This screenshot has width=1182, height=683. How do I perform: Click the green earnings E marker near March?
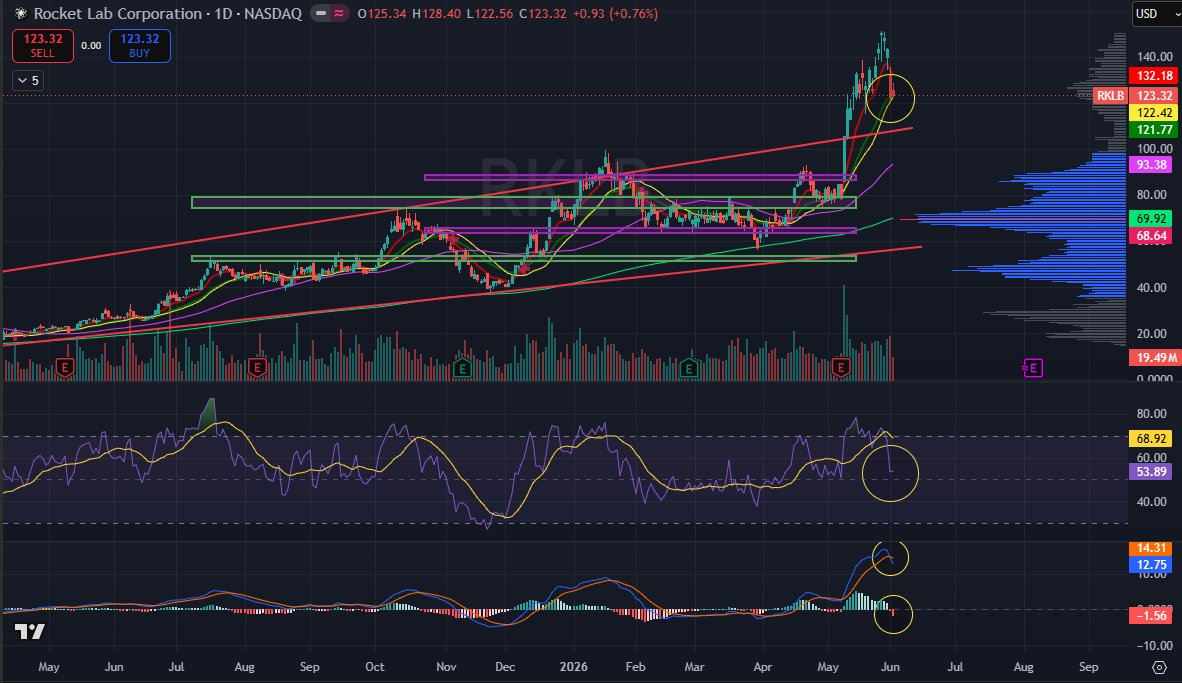[x=688, y=368]
